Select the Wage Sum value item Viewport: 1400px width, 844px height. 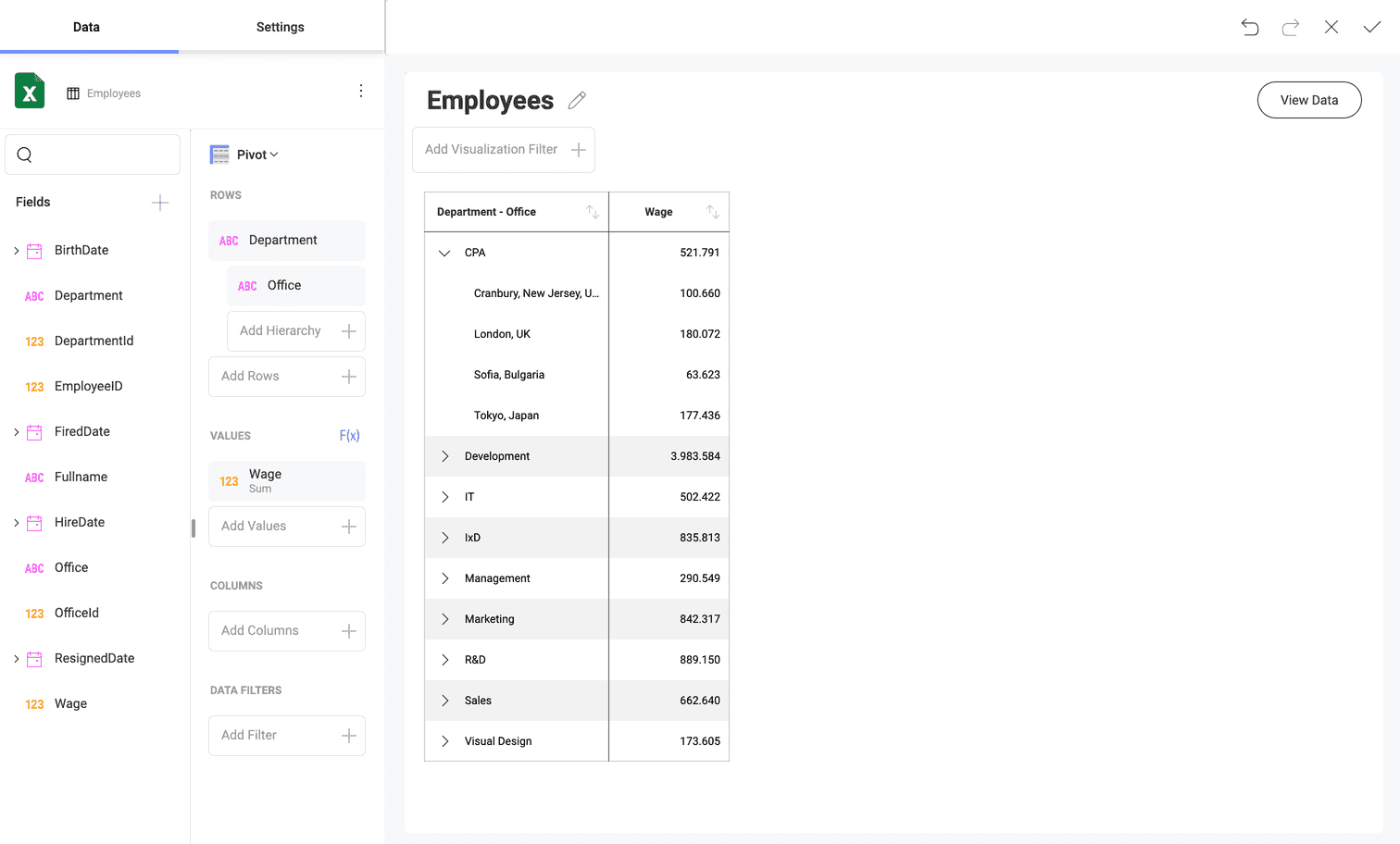[x=287, y=481]
